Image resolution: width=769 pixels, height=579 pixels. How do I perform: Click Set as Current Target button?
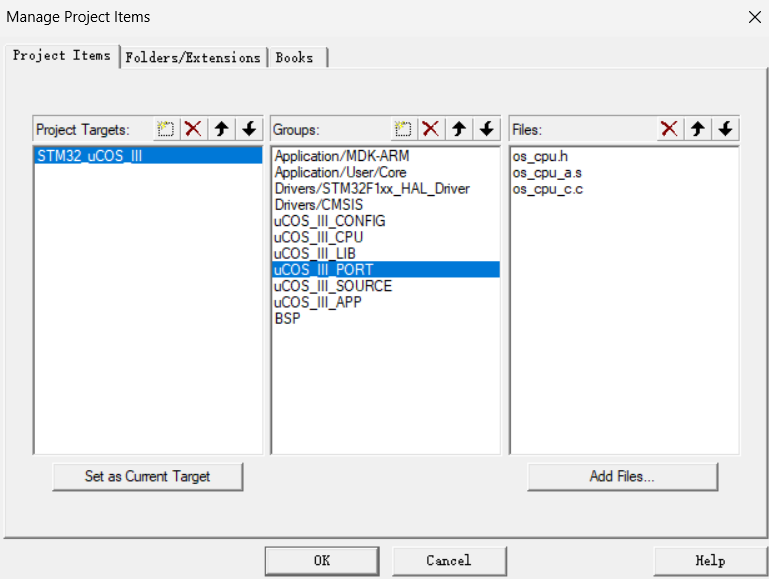[x=148, y=477]
